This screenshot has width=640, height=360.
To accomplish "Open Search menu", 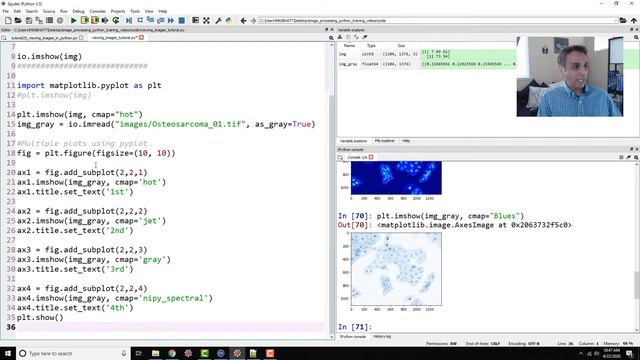I will coord(31,11).
